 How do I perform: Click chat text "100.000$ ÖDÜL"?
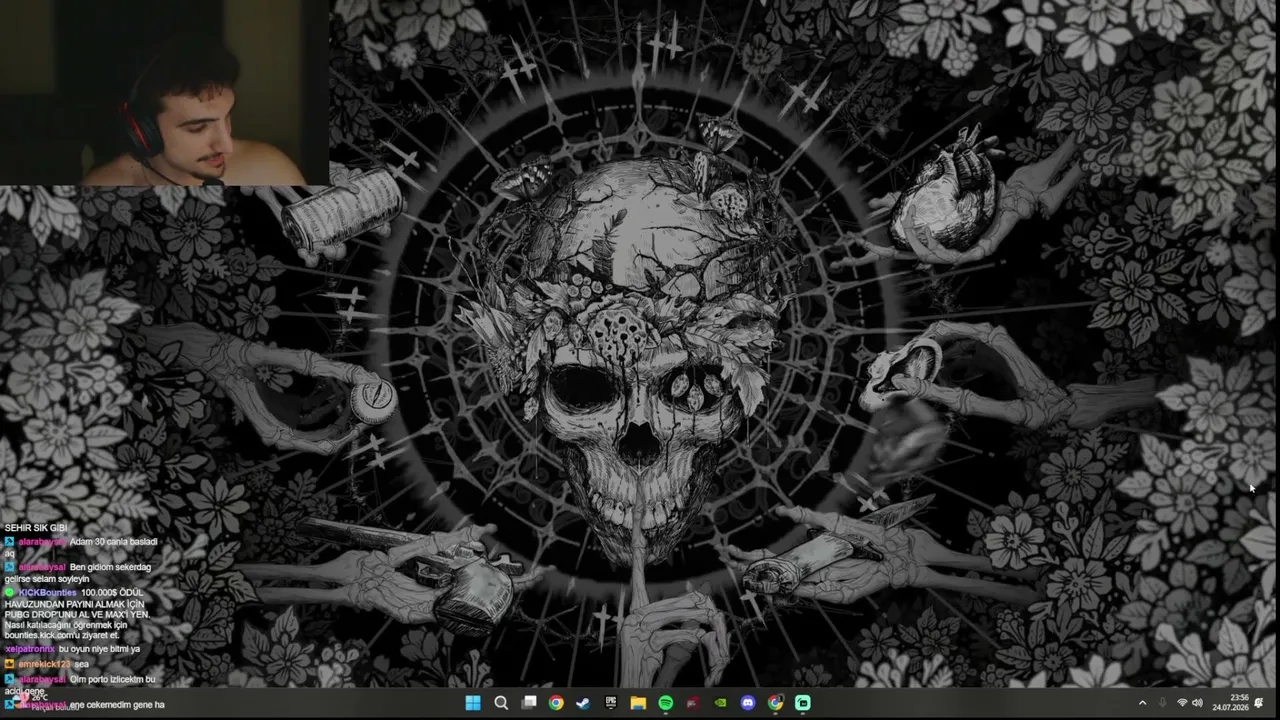(112, 593)
